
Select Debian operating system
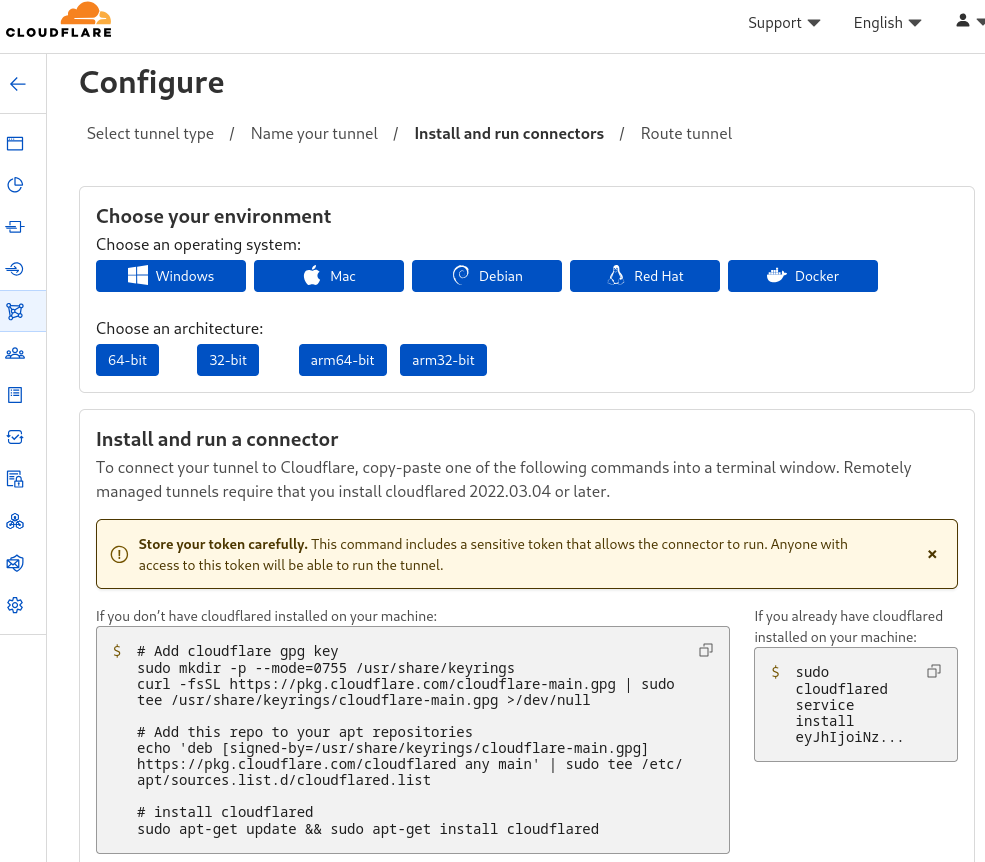pos(487,276)
